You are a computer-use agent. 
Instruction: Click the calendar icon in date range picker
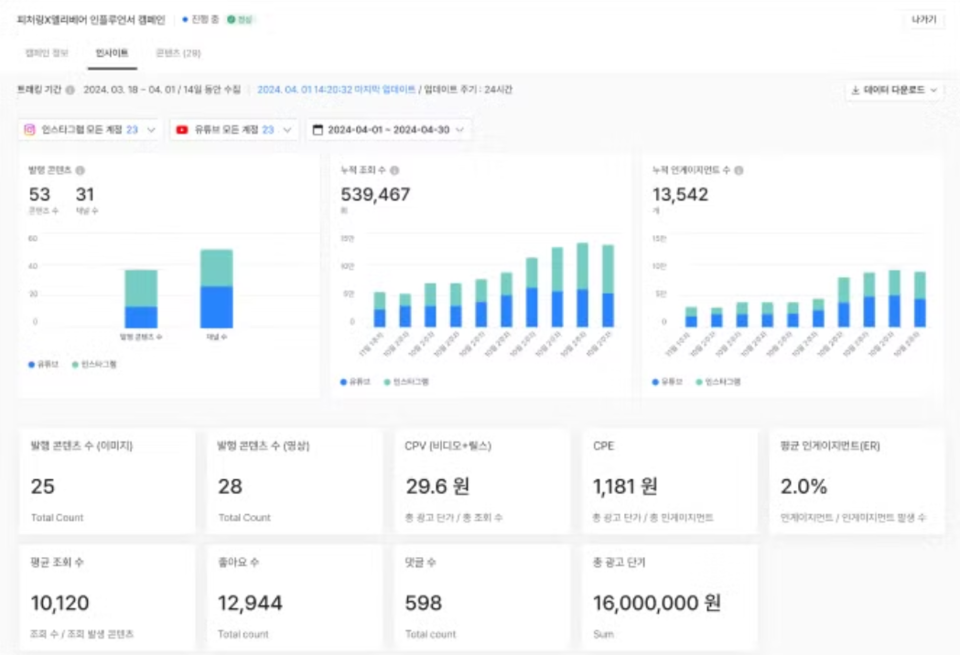pyautogui.click(x=318, y=130)
